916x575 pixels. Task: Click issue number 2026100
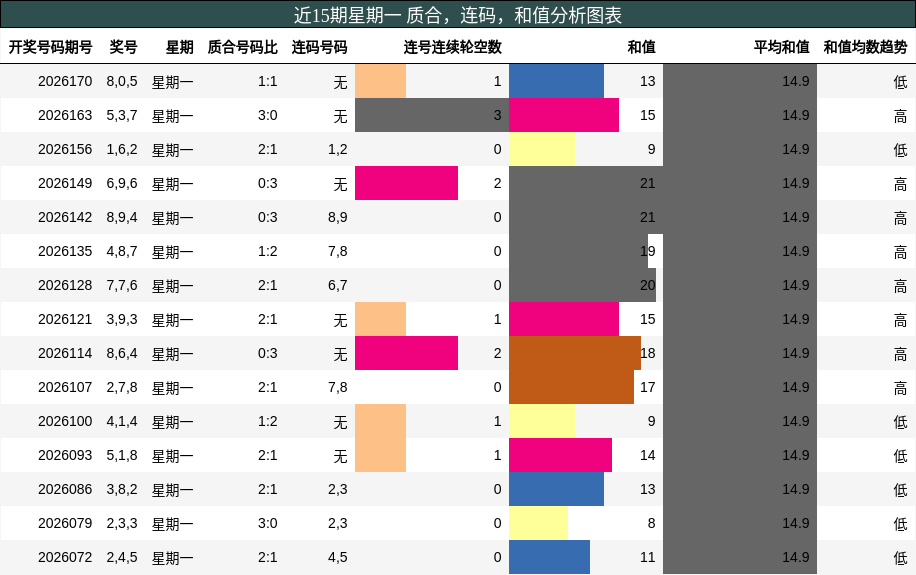click(65, 421)
